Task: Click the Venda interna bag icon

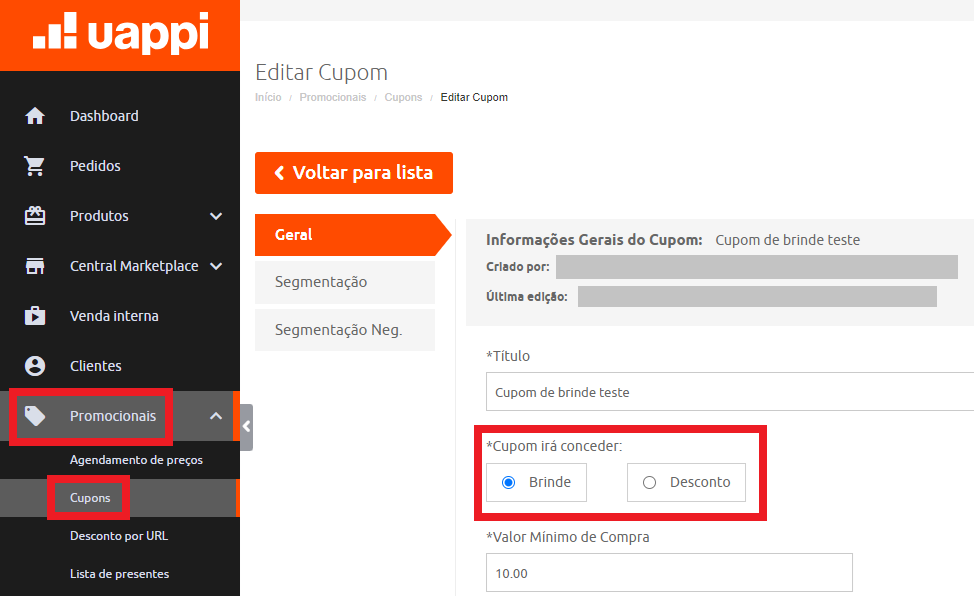Action: 35,316
